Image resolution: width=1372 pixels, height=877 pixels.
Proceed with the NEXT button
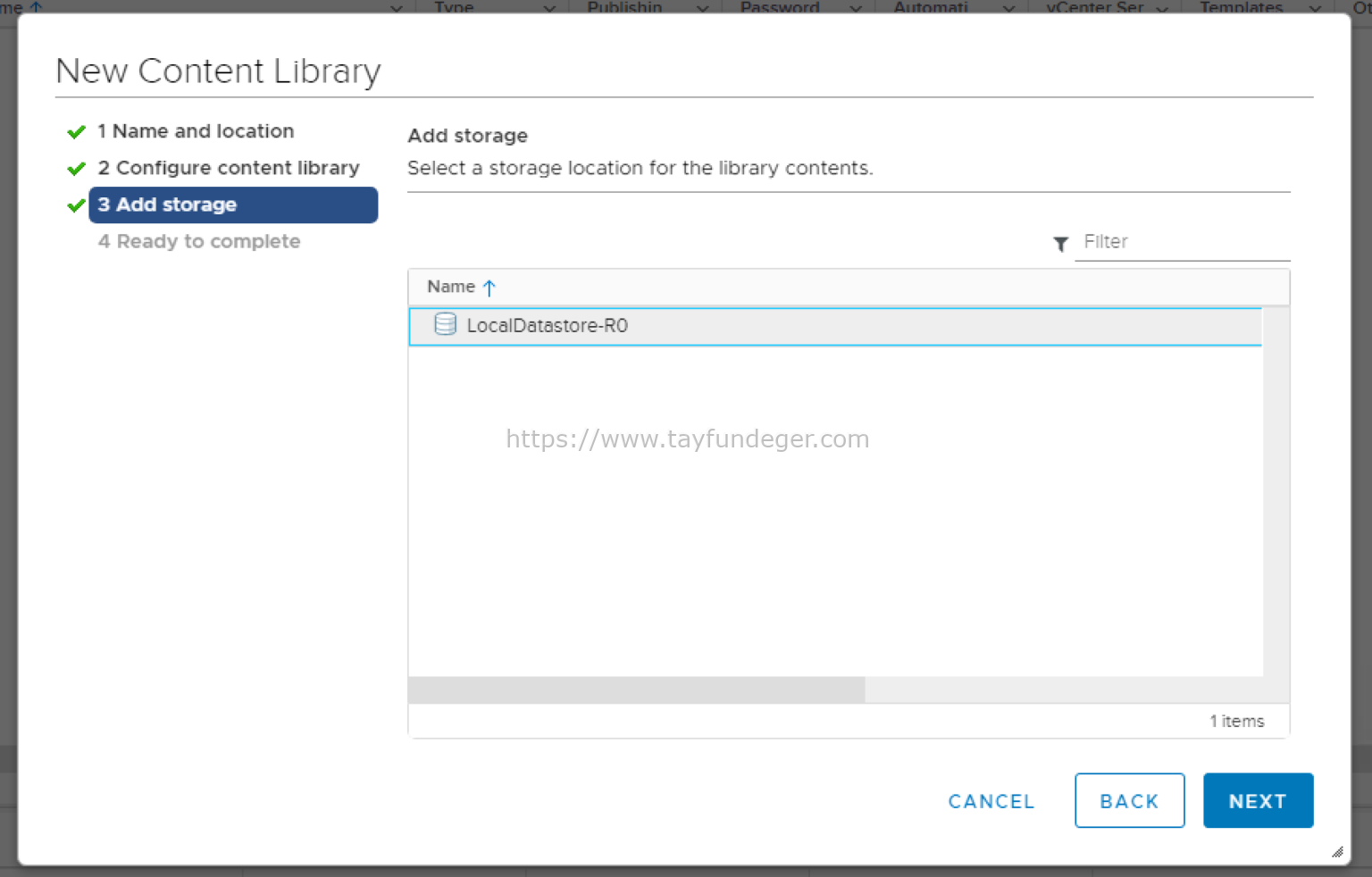click(x=1257, y=801)
